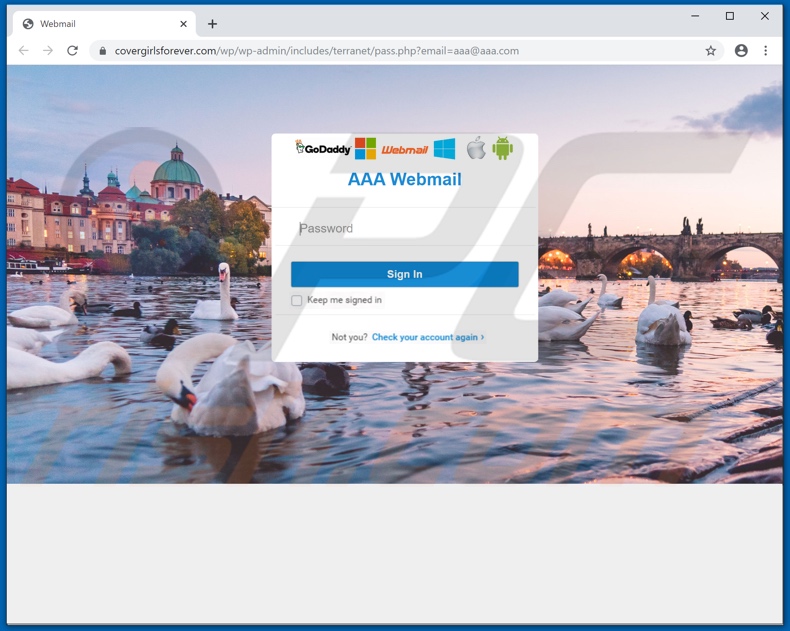Viewport: 790px width, 631px height.
Task: Close the Webmail tab
Action: [x=183, y=24]
